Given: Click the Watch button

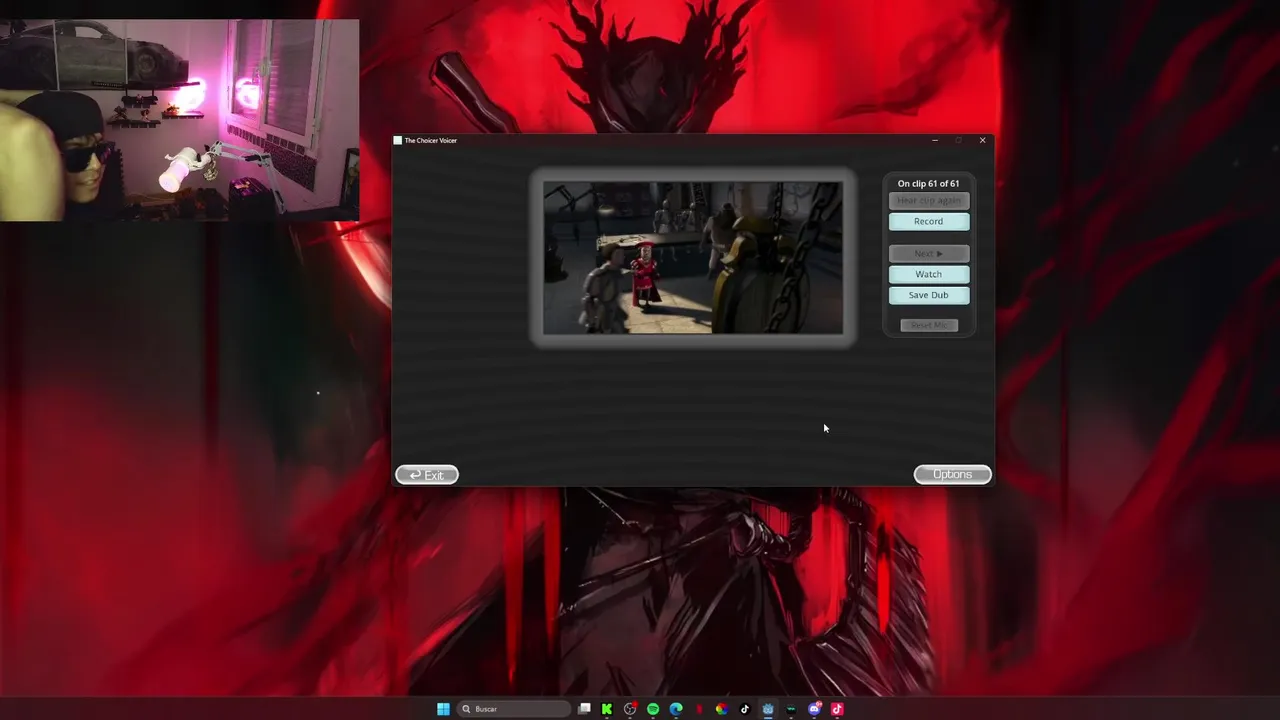Looking at the screenshot, I should (x=928, y=274).
